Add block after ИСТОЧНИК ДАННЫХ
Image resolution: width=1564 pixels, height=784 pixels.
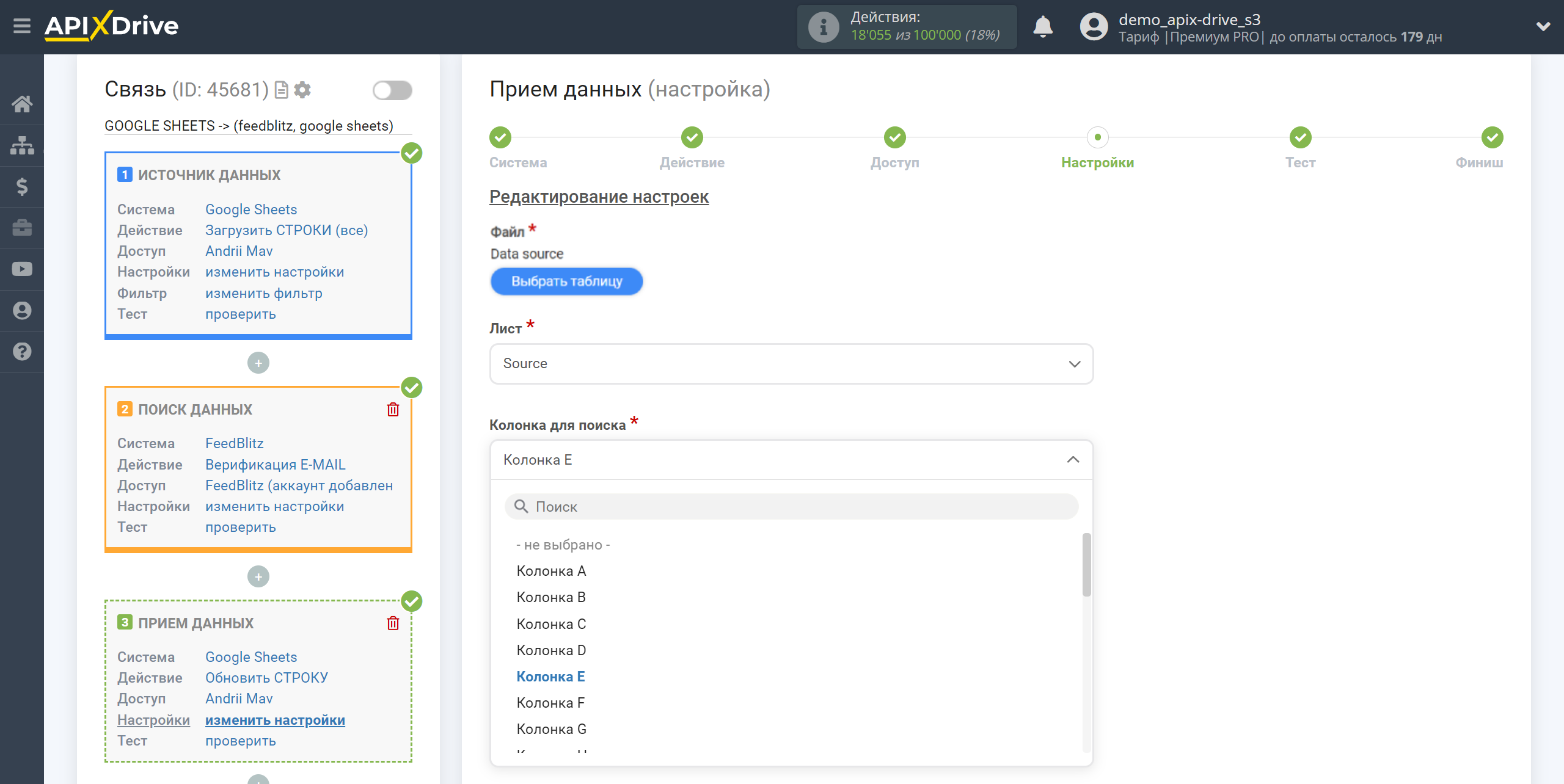pos(258,363)
